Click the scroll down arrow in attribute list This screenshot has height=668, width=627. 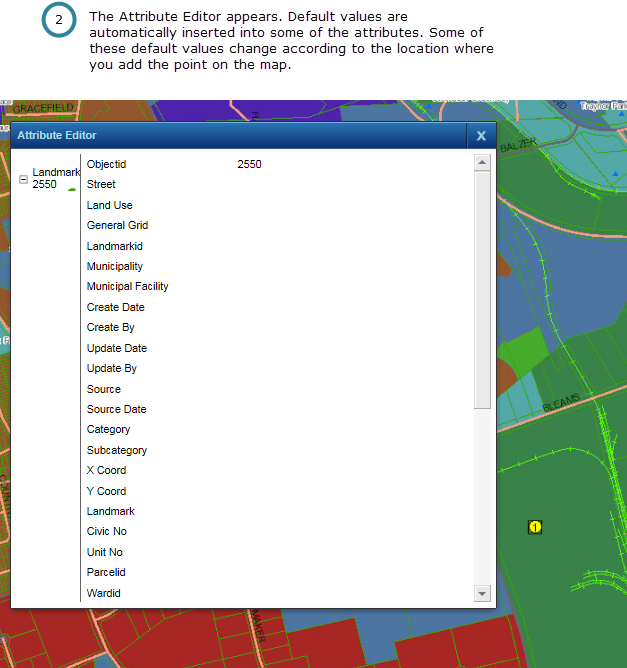[482, 593]
